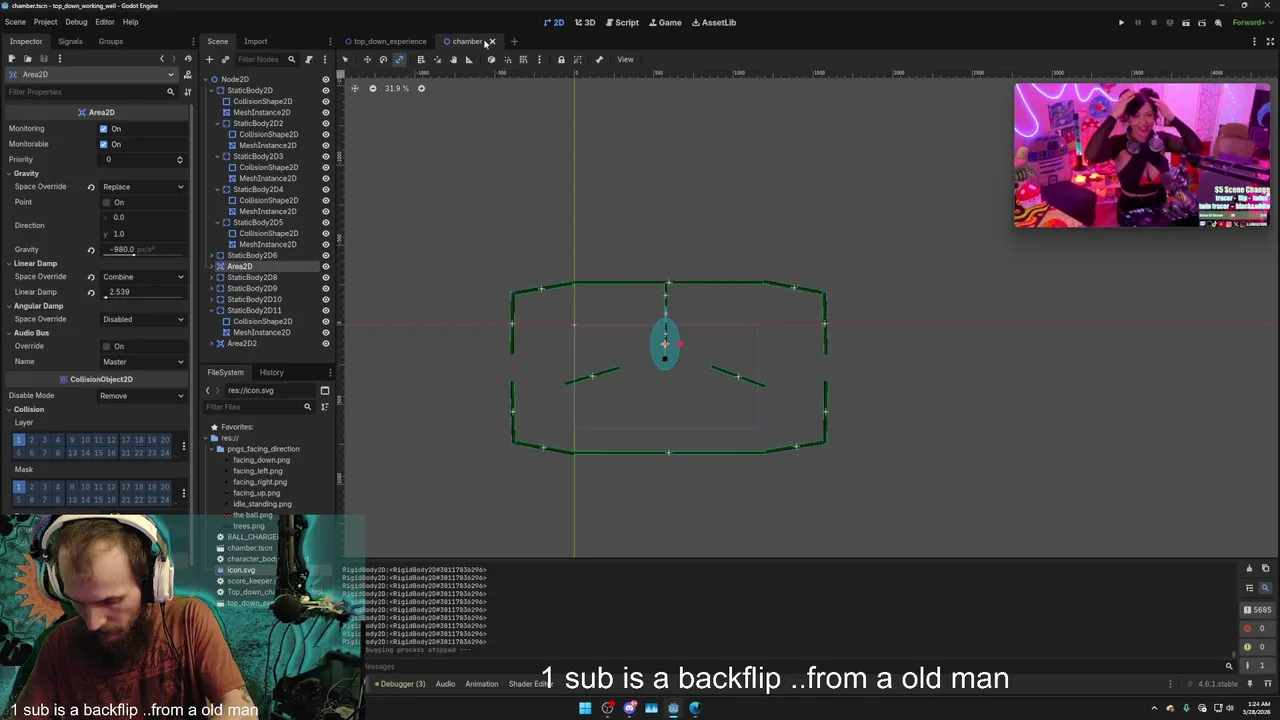1280x720 pixels.
Task: Hide the Area2D2 node
Action: pos(325,343)
